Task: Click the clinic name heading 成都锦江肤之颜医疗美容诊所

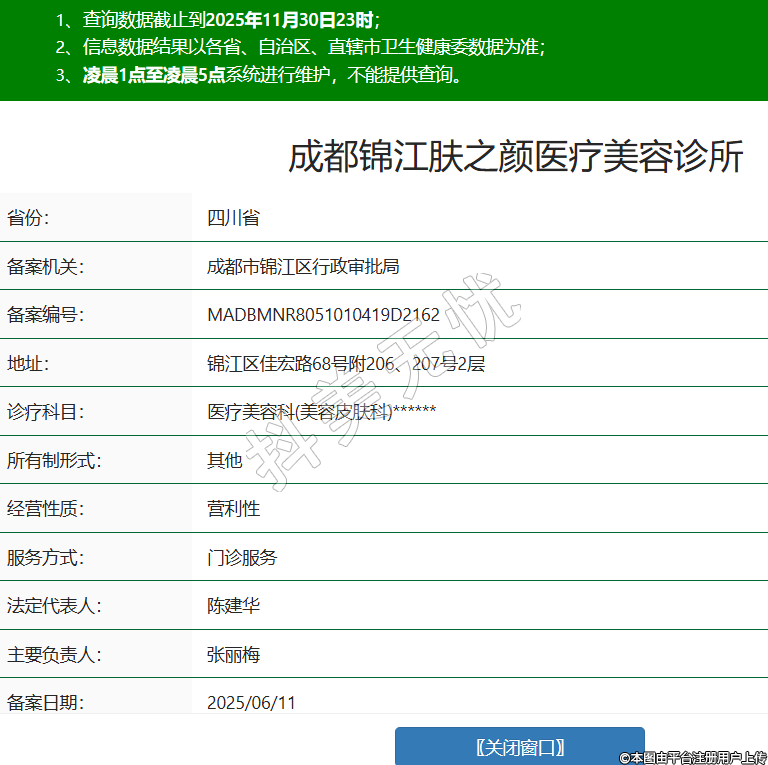Action: (515, 158)
